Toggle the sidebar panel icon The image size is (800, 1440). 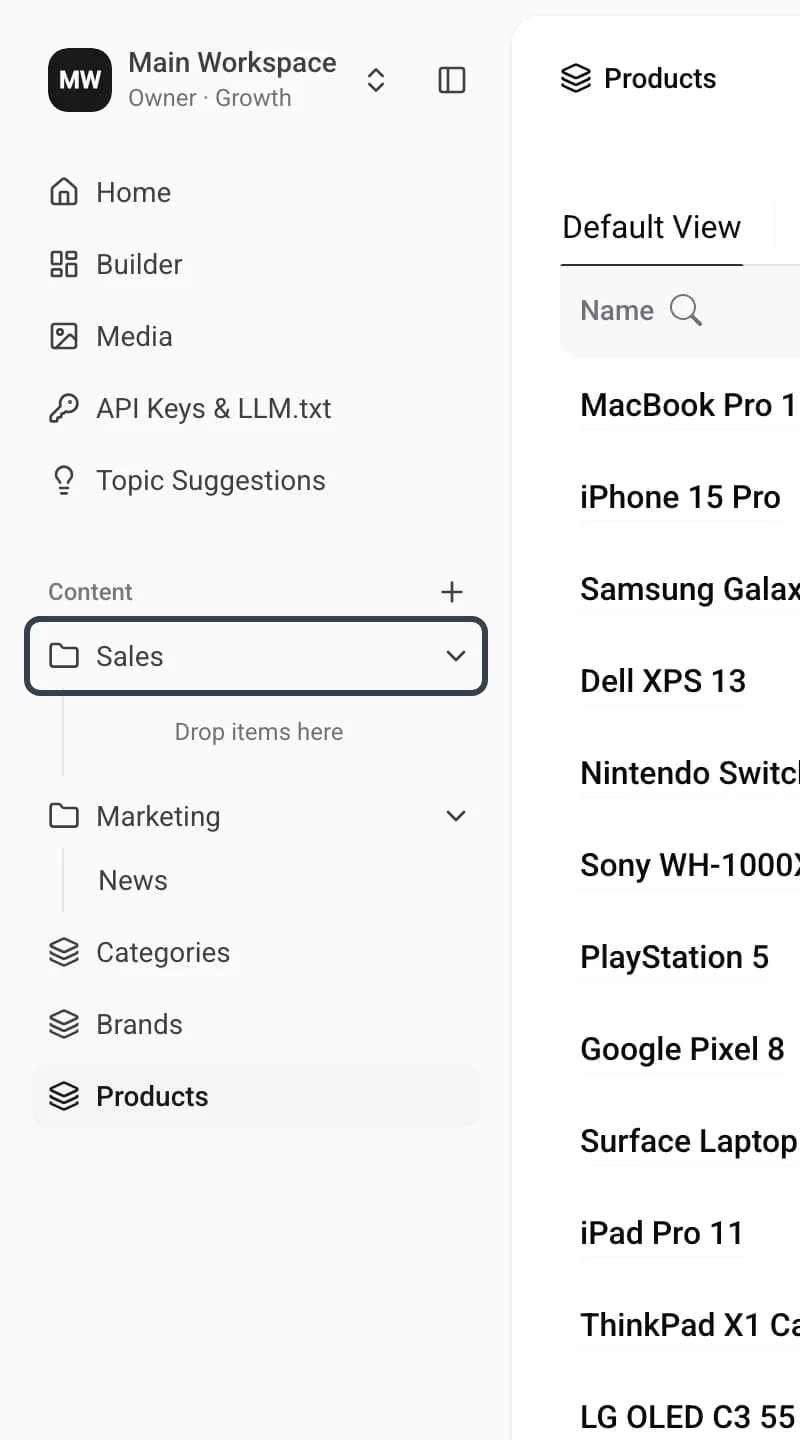tap(452, 80)
